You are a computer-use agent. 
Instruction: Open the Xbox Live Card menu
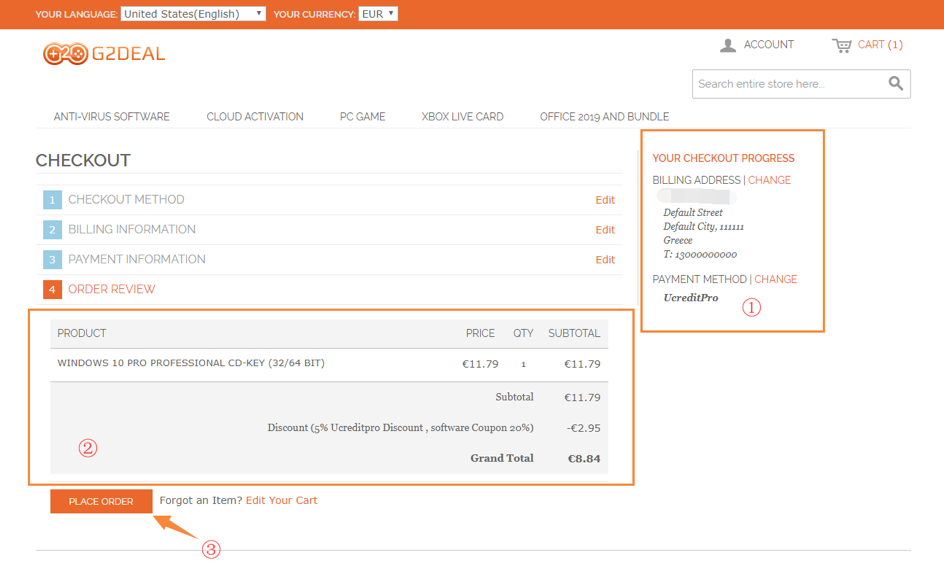click(462, 117)
